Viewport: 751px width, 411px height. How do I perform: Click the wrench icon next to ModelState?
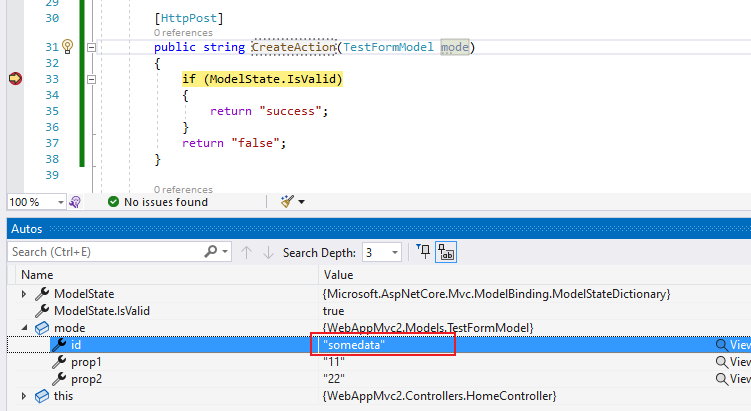42,294
